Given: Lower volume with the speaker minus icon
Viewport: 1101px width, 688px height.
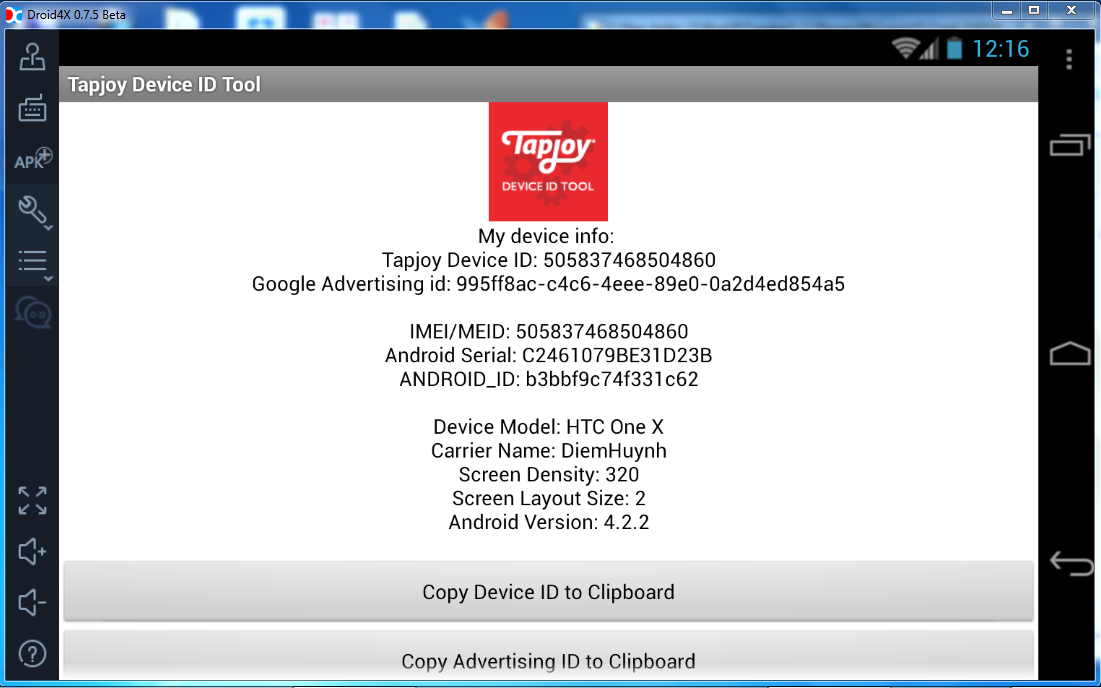Looking at the screenshot, I should click(x=32, y=602).
